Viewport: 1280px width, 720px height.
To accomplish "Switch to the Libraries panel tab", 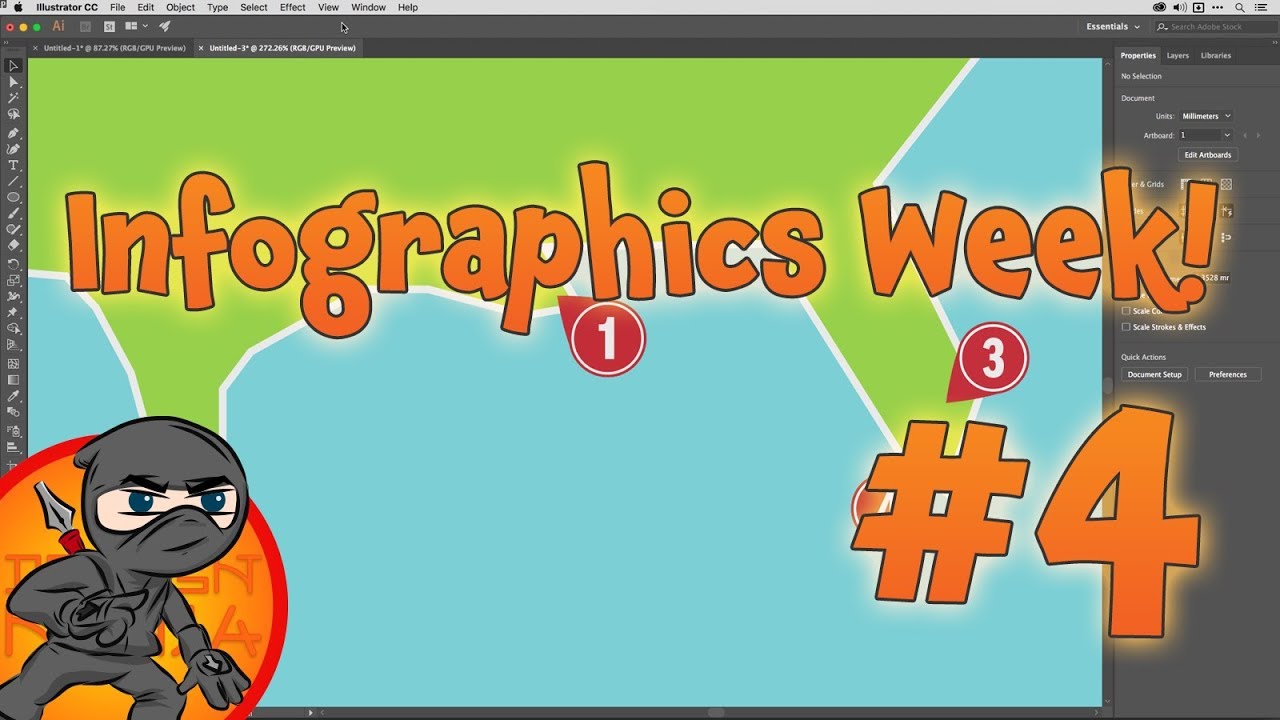I will 1216,55.
